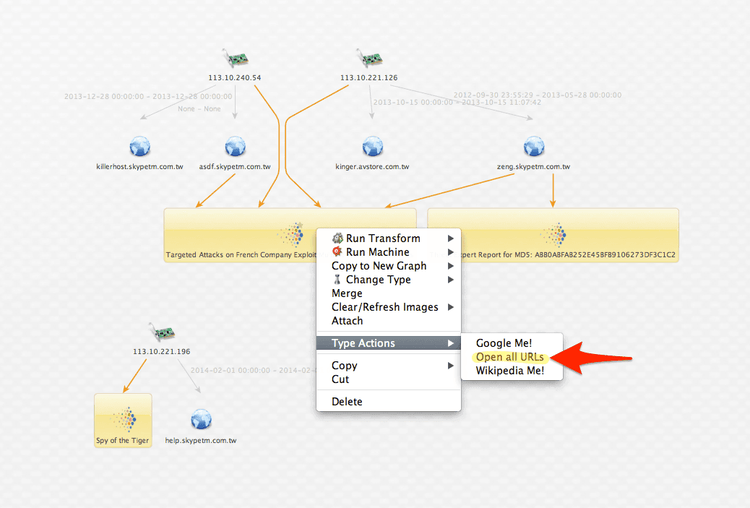Select the 113.10.221.126 network card icon
The width and height of the screenshot is (750, 508).
coord(368,58)
